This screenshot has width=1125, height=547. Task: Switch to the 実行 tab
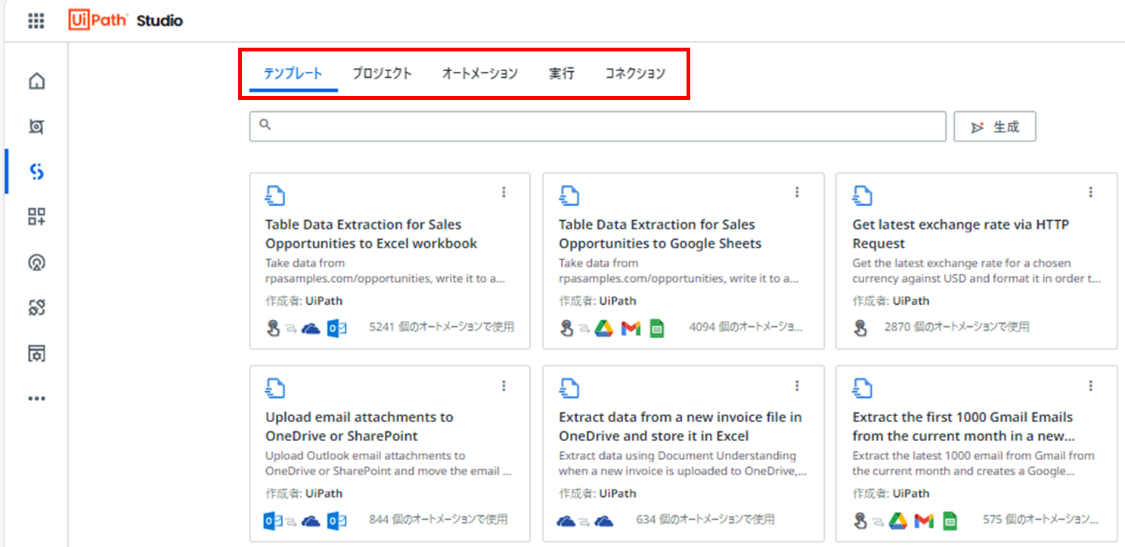click(562, 73)
